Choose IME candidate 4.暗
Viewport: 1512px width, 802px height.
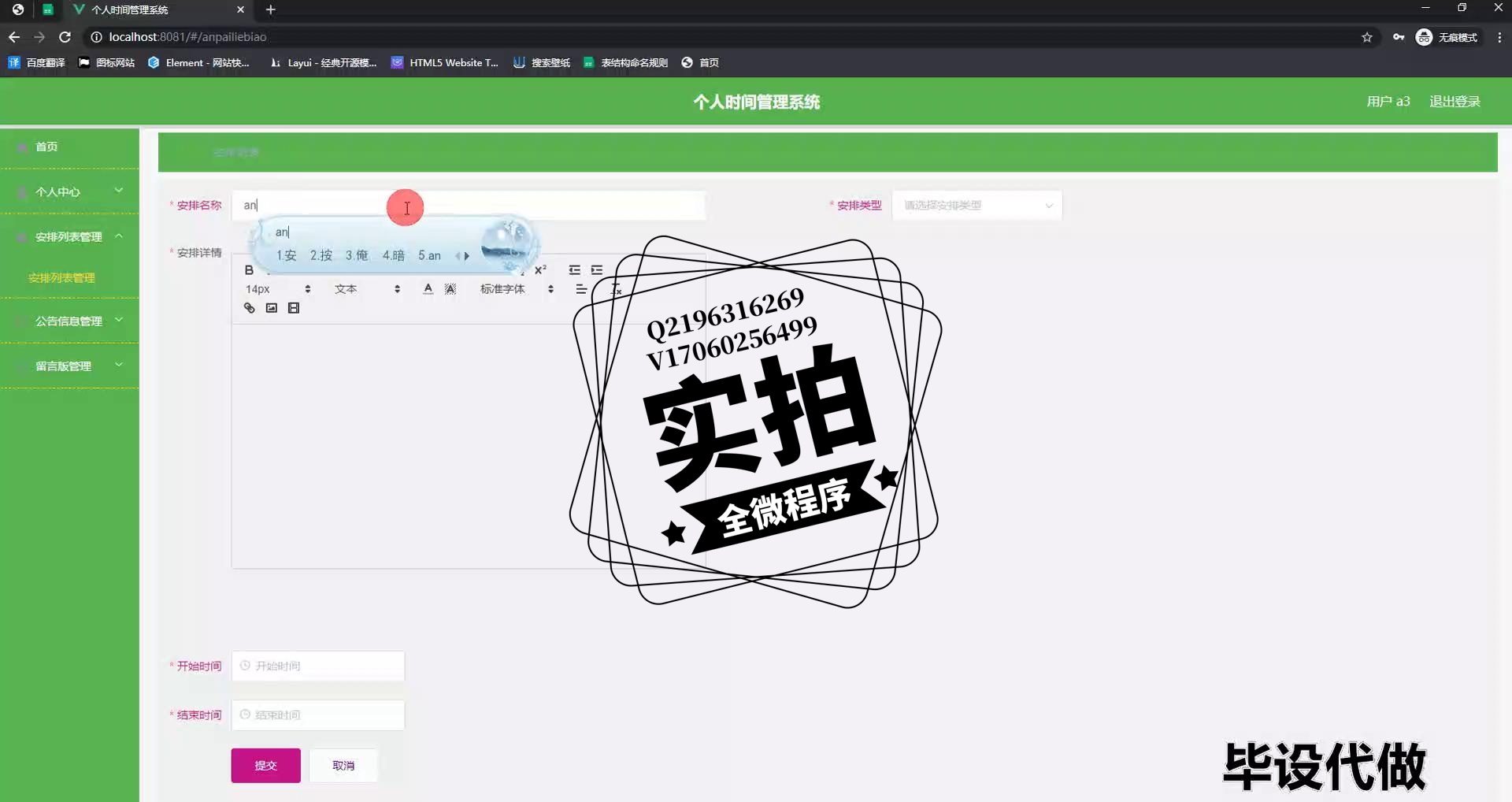coord(394,255)
